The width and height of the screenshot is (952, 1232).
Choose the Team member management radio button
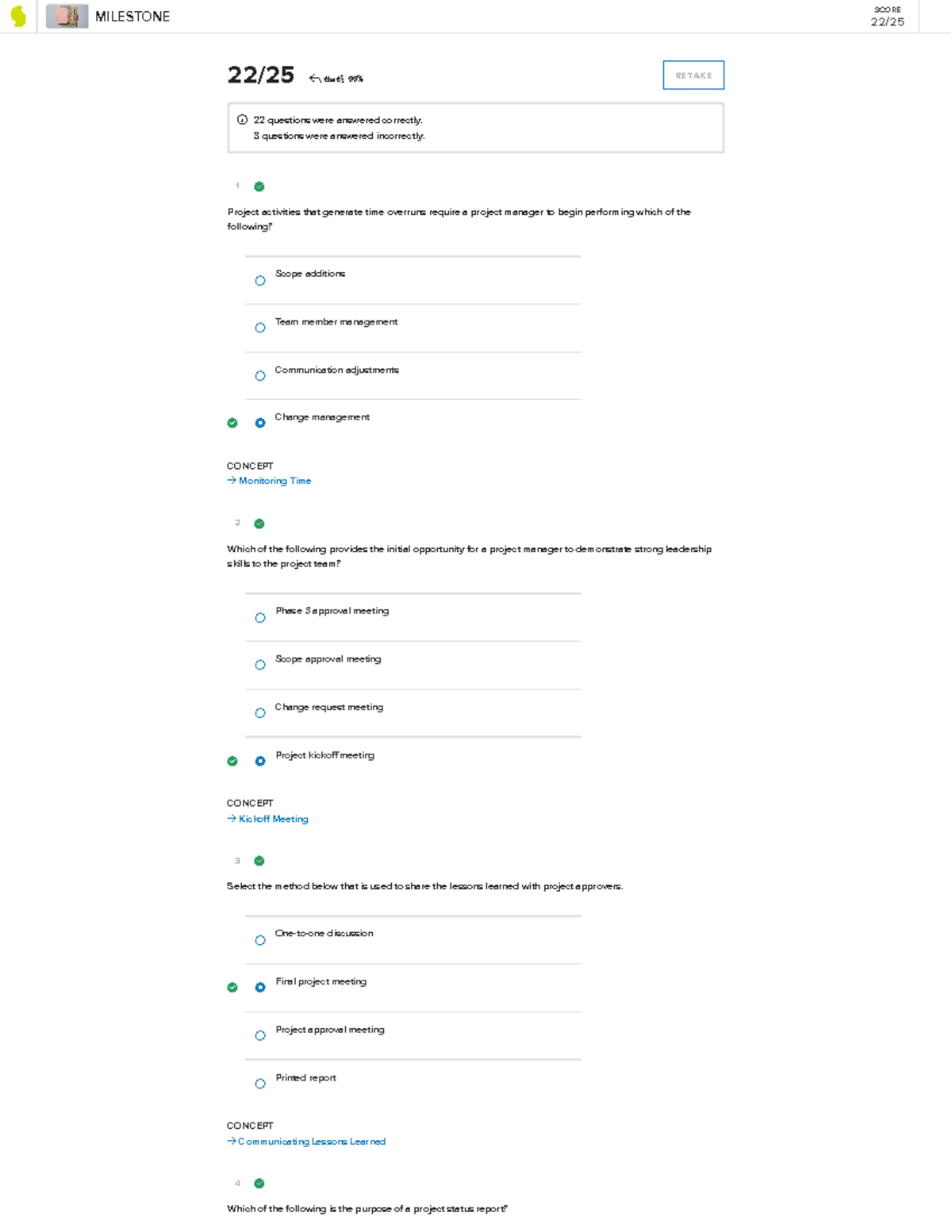pyautogui.click(x=260, y=328)
